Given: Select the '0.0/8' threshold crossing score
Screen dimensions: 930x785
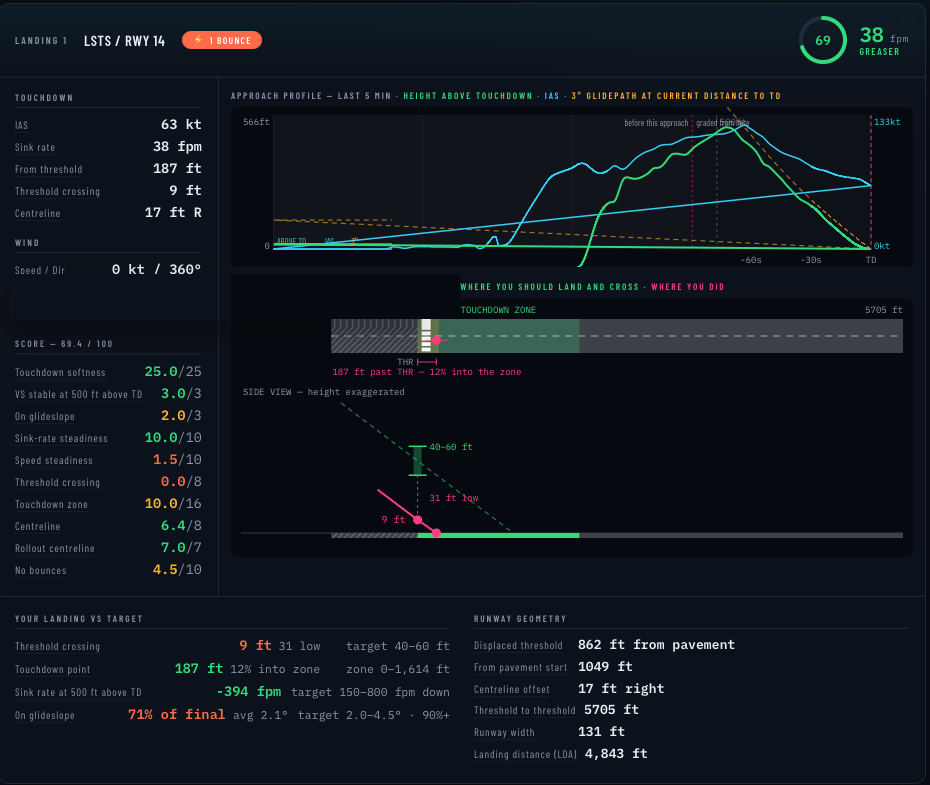Looking at the screenshot, I should point(181,481).
